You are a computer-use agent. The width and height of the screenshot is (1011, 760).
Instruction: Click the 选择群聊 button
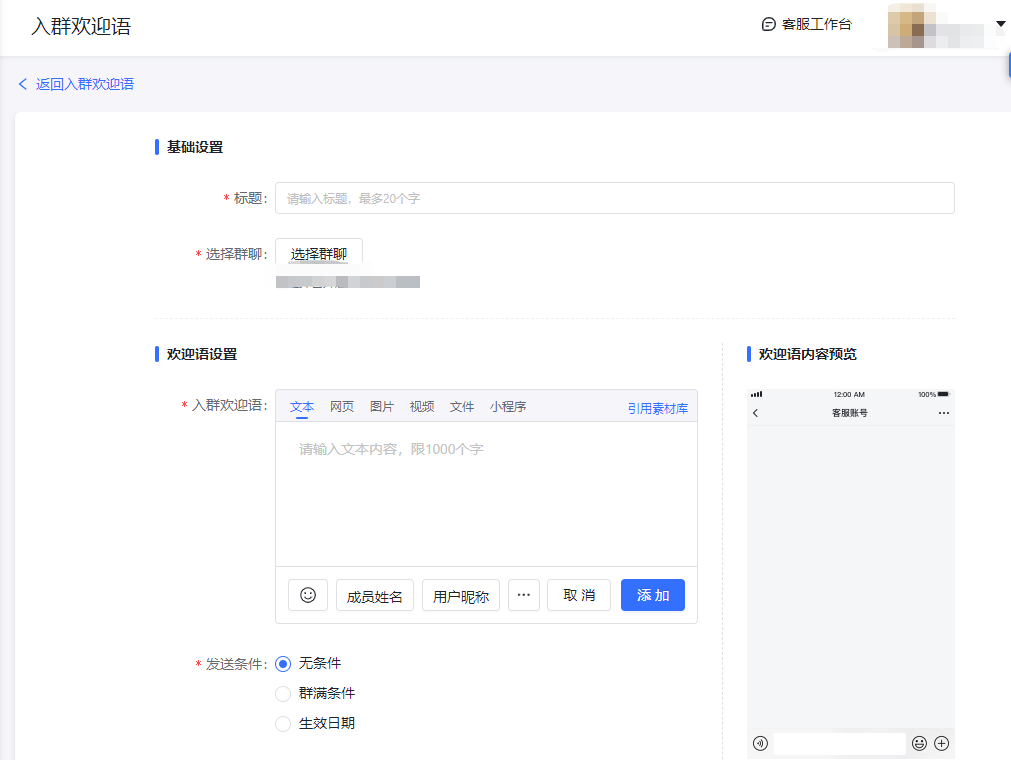tap(319, 254)
